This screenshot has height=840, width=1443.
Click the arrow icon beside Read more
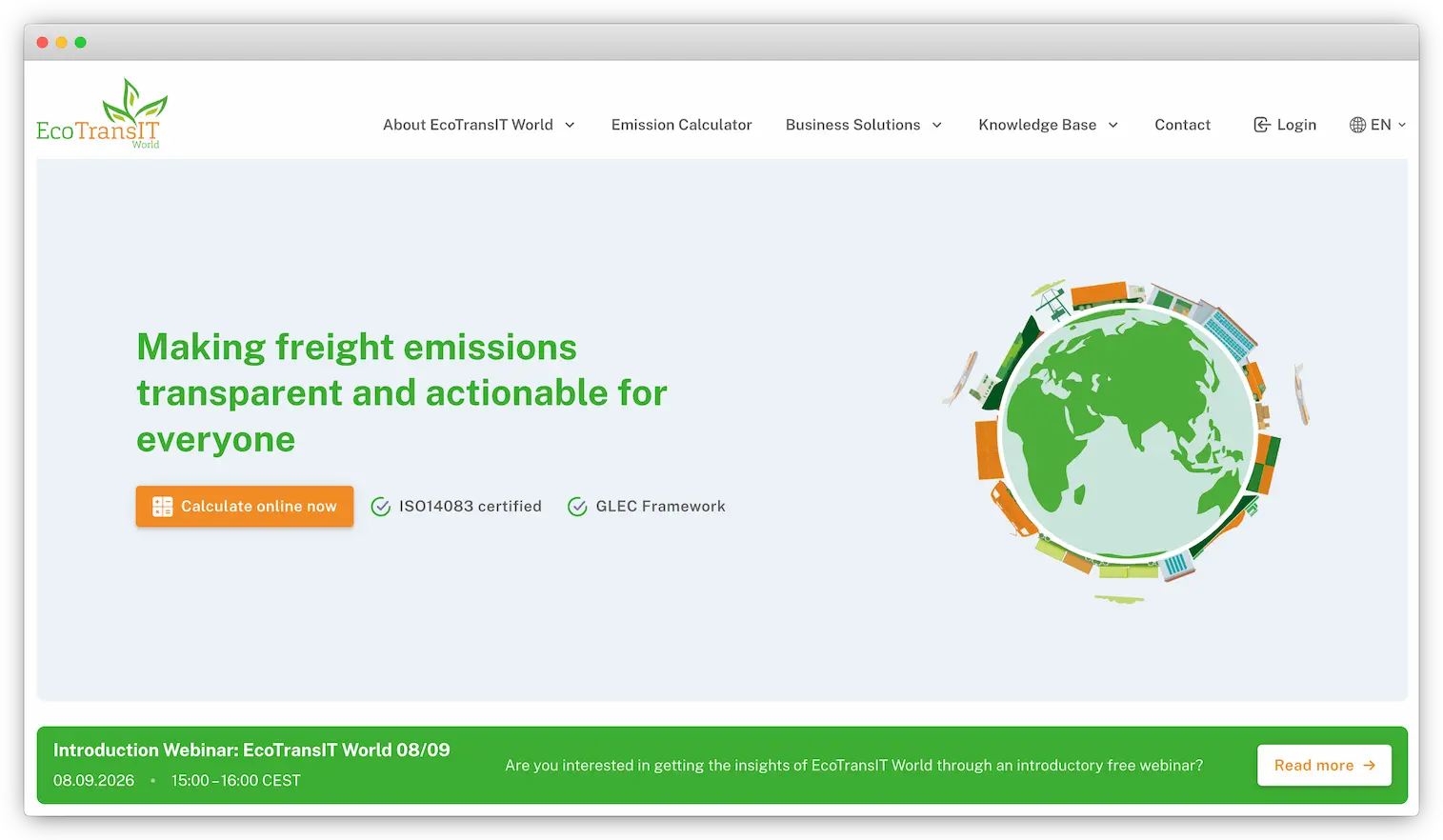[1370, 766]
